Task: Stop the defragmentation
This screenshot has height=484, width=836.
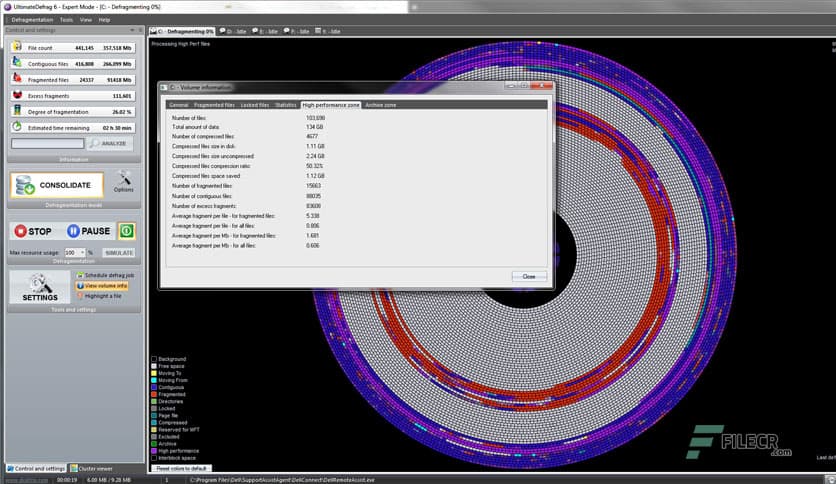Action: click(x=33, y=231)
